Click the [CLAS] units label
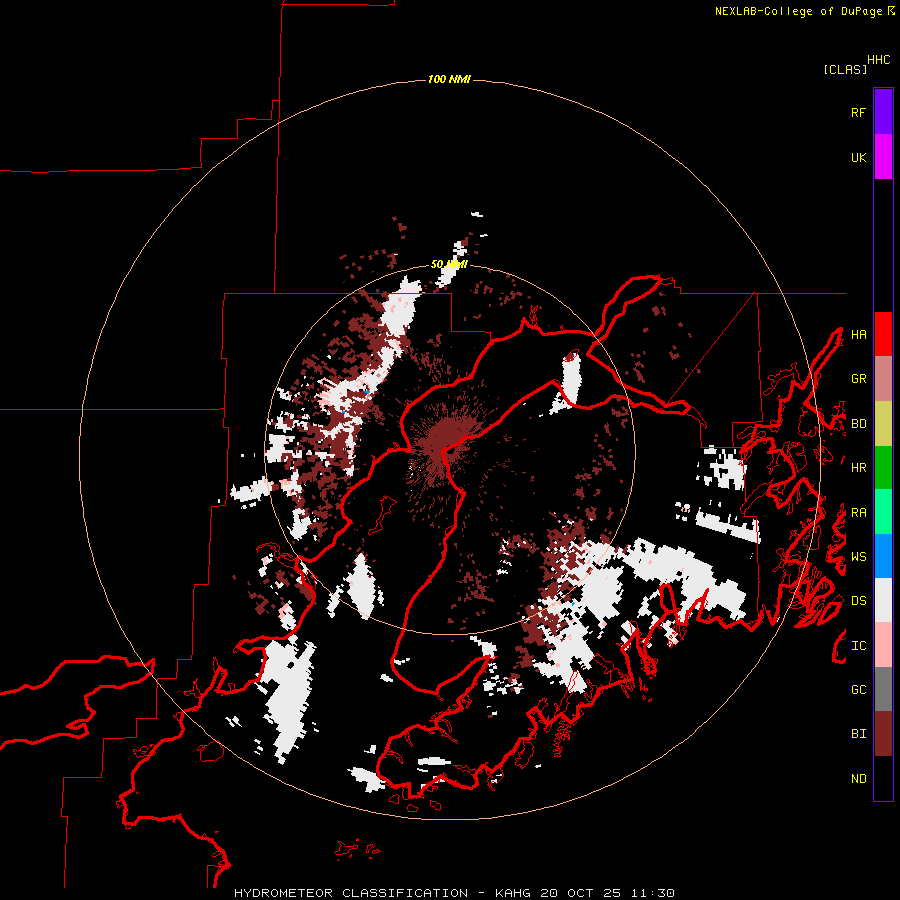This screenshot has height=900, width=900. pyautogui.click(x=845, y=69)
